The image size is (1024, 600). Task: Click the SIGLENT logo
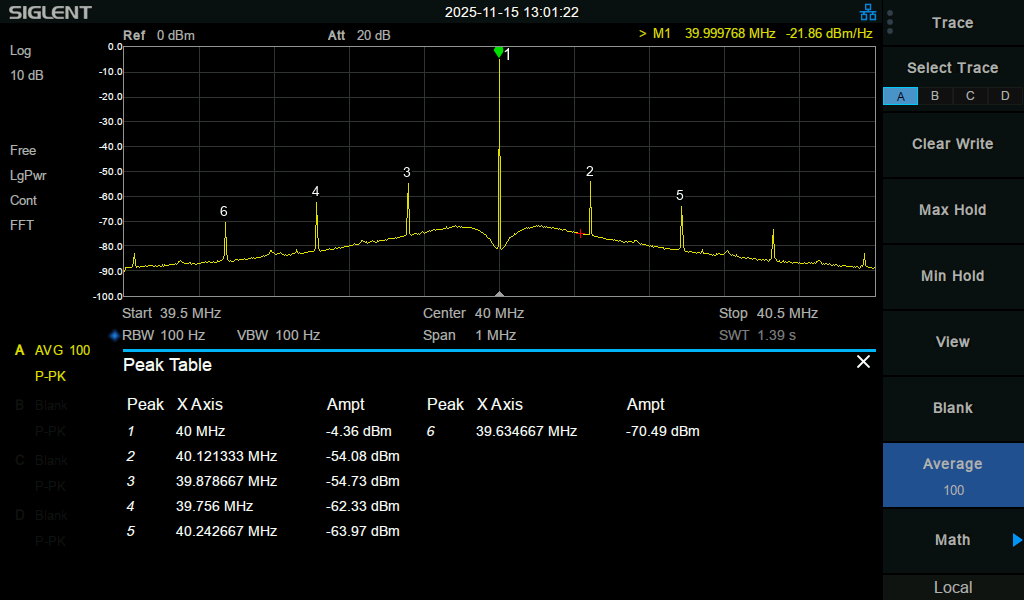50,12
